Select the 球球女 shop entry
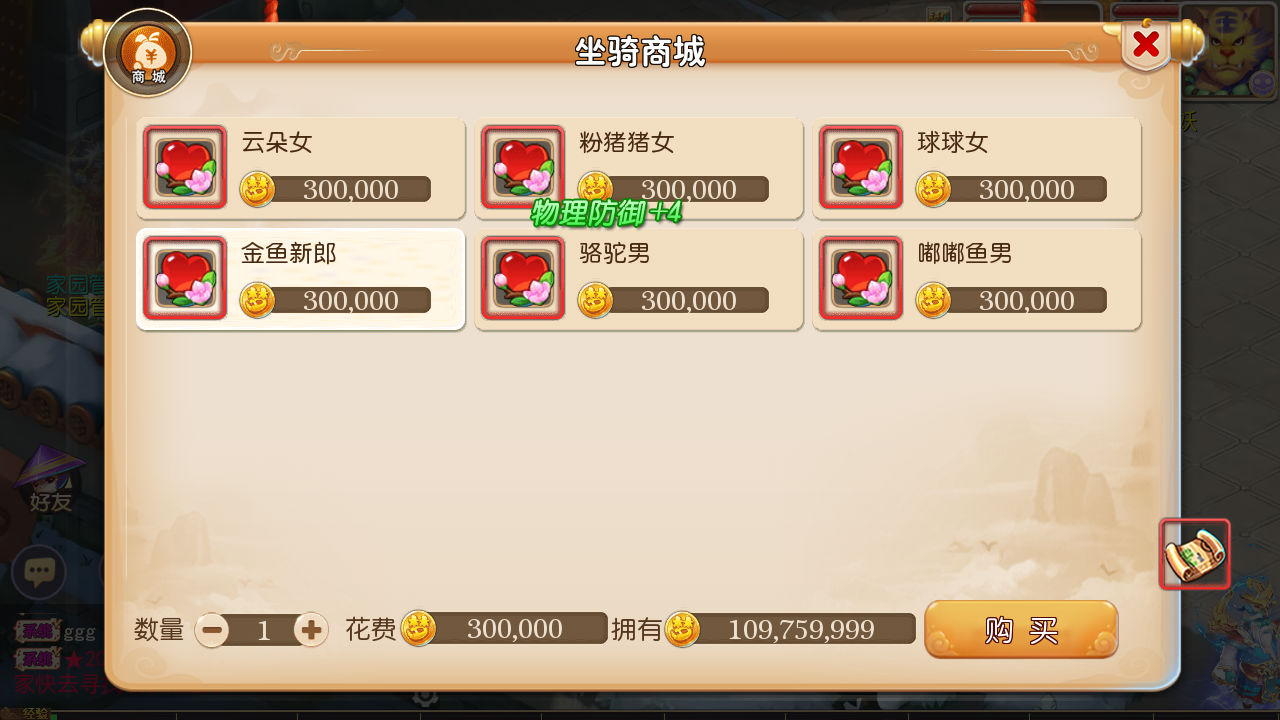Screen dimensions: 1280x720 click(x=977, y=168)
